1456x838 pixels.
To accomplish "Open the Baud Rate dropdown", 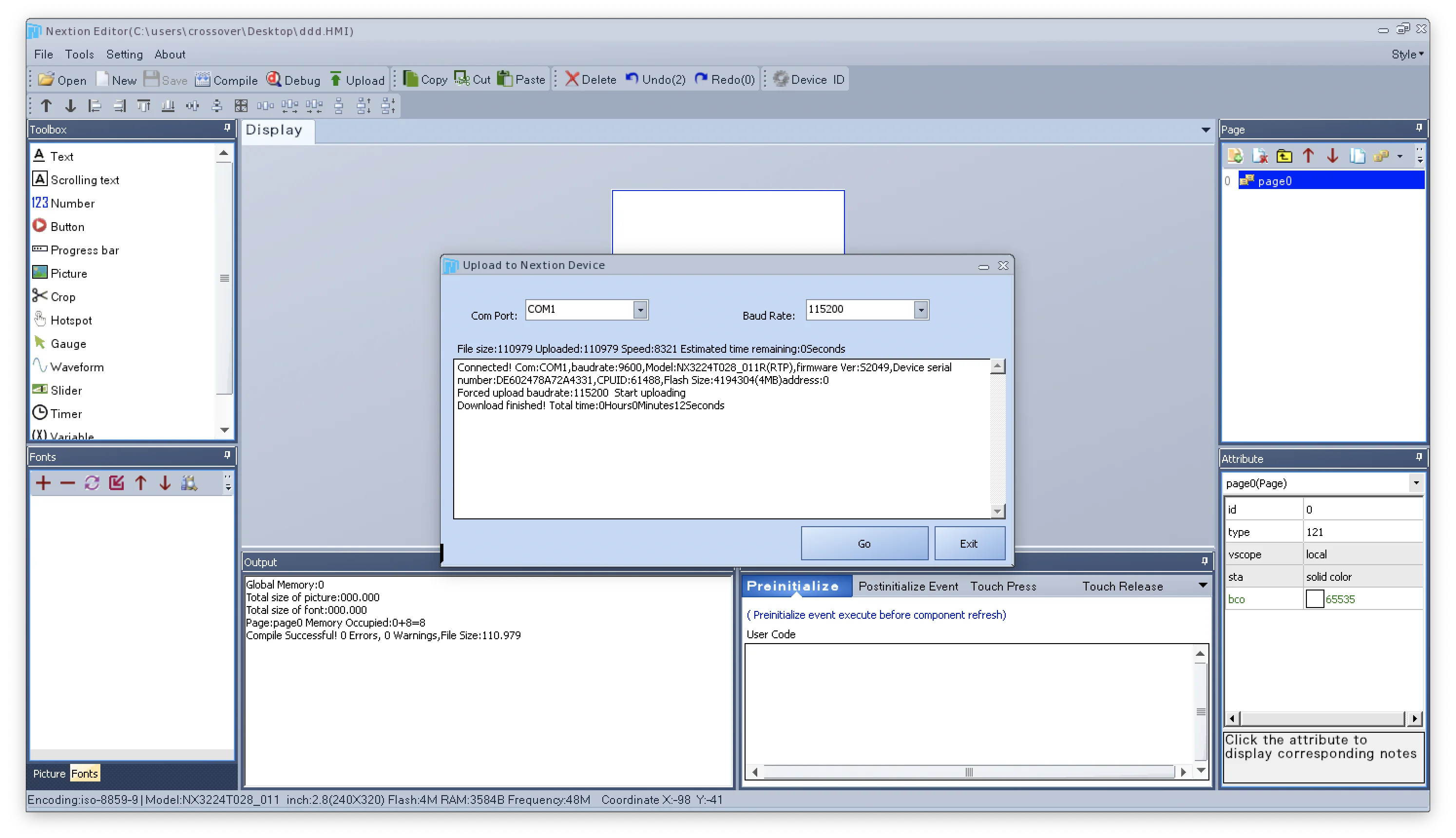I will [x=921, y=310].
